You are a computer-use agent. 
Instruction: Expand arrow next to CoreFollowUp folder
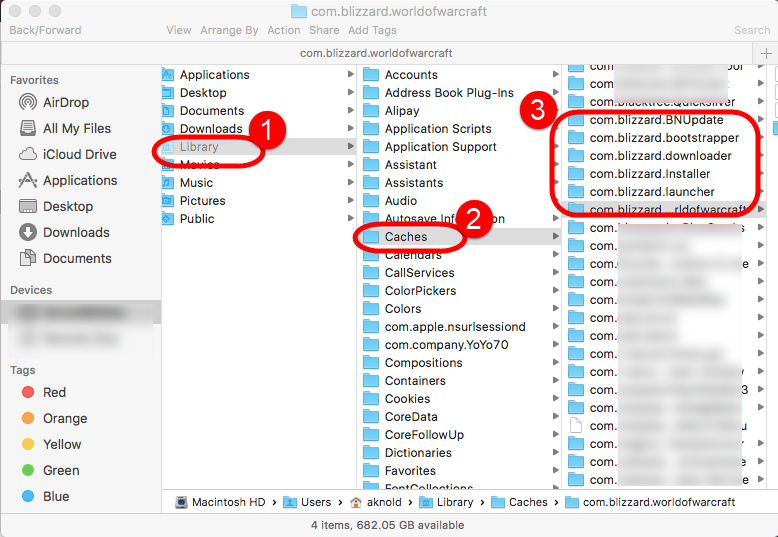(555, 434)
